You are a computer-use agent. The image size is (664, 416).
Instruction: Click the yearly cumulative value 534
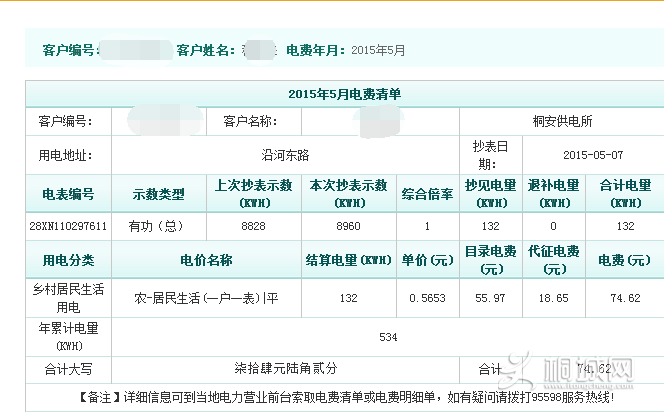click(x=388, y=336)
